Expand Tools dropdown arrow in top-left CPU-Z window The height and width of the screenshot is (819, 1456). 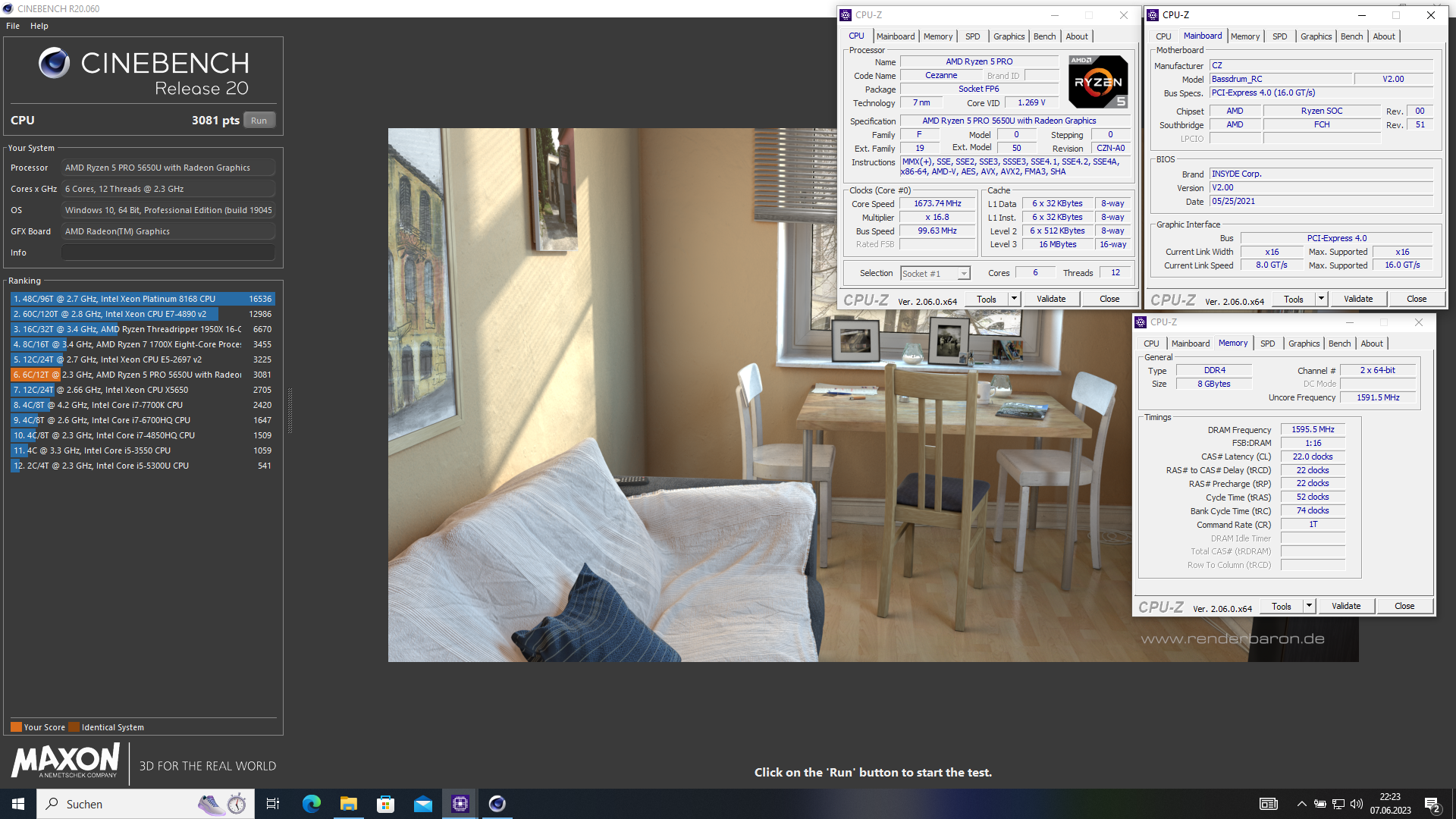click(1014, 300)
